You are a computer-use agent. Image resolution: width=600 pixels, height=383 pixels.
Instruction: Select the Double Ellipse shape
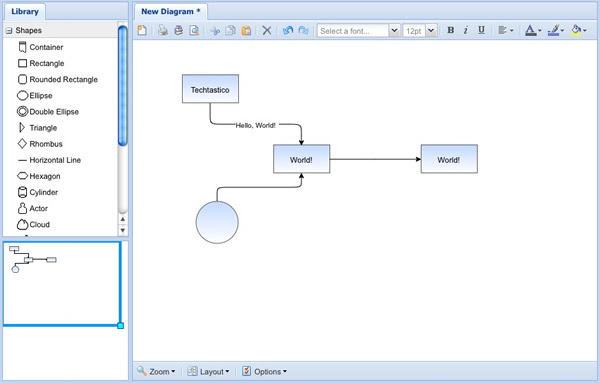pyautogui.click(x=48, y=111)
